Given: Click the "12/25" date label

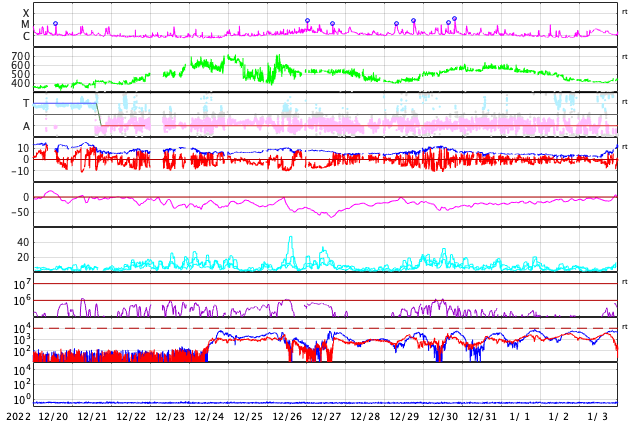Looking at the screenshot, I should (x=248, y=416).
